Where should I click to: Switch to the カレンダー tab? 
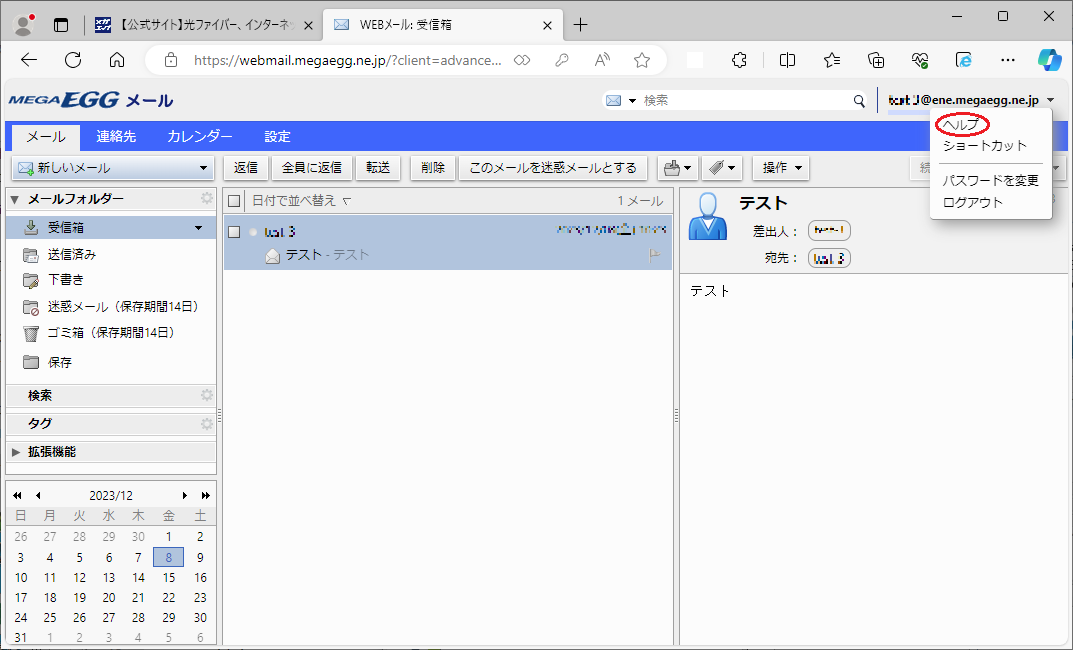[x=200, y=136]
